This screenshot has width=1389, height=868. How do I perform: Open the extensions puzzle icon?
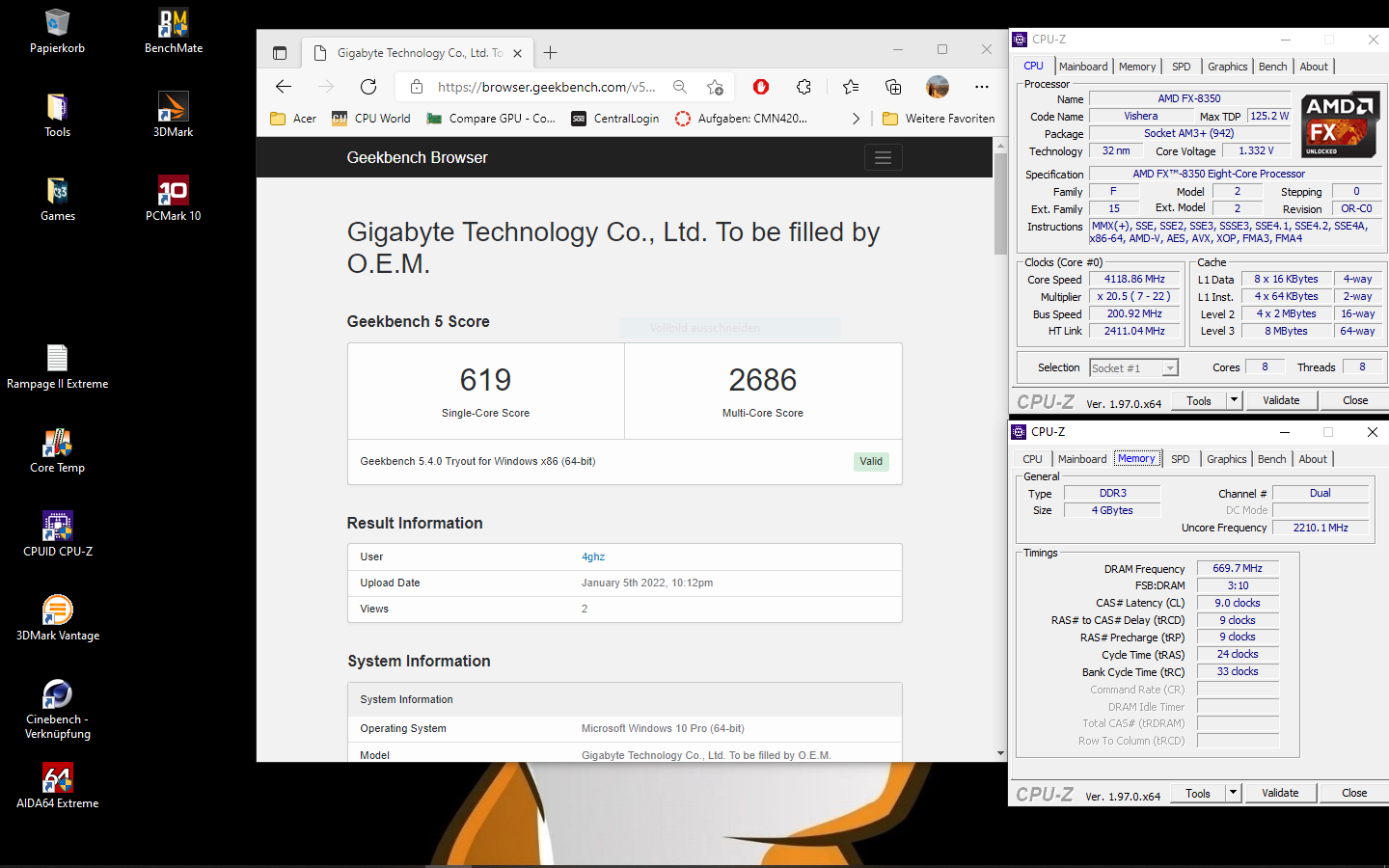804,87
